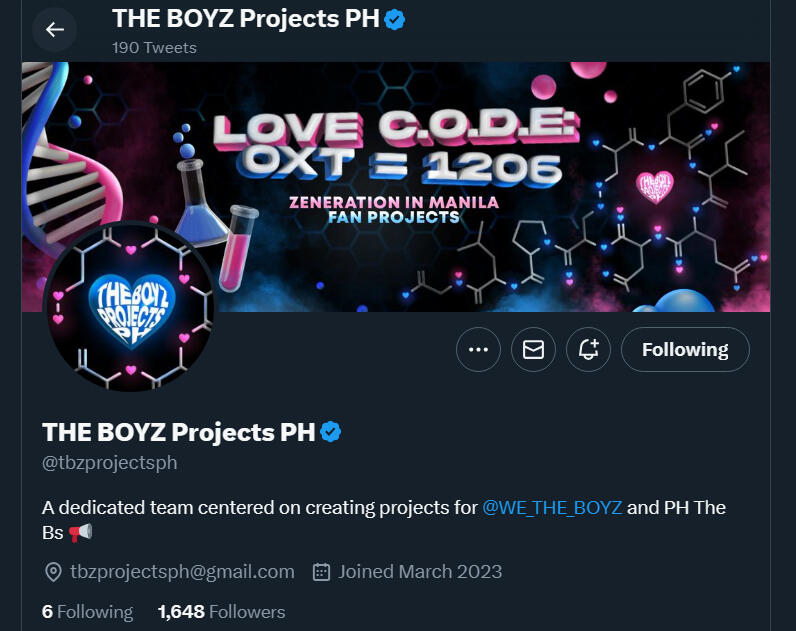Image resolution: width=796 pixels, height=631 pixels.
Task: Open the @WE_THE_BOYZ mention link
Action: pos(552,507)
